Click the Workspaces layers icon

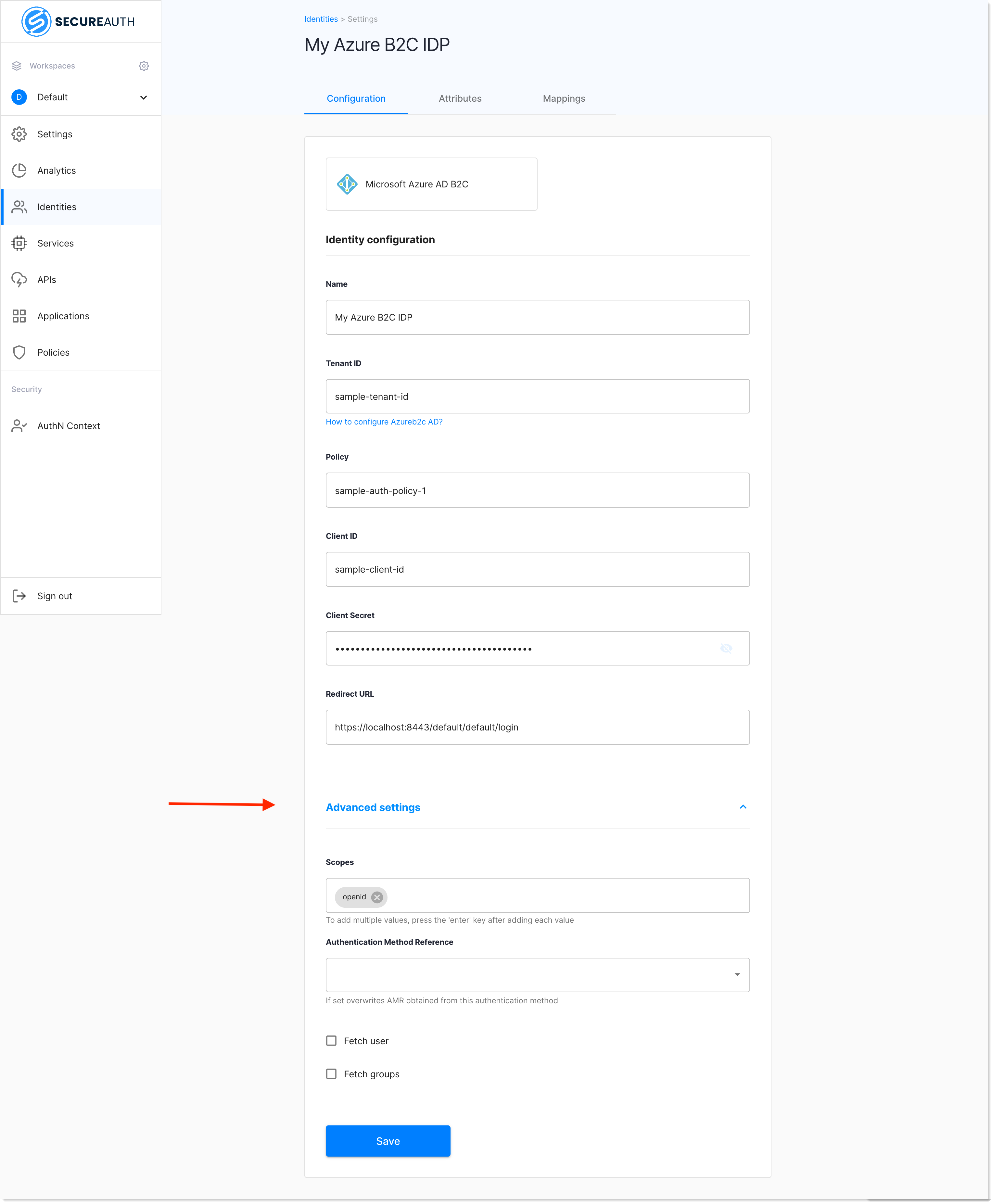pyautogui.click(x=17, y=66)
